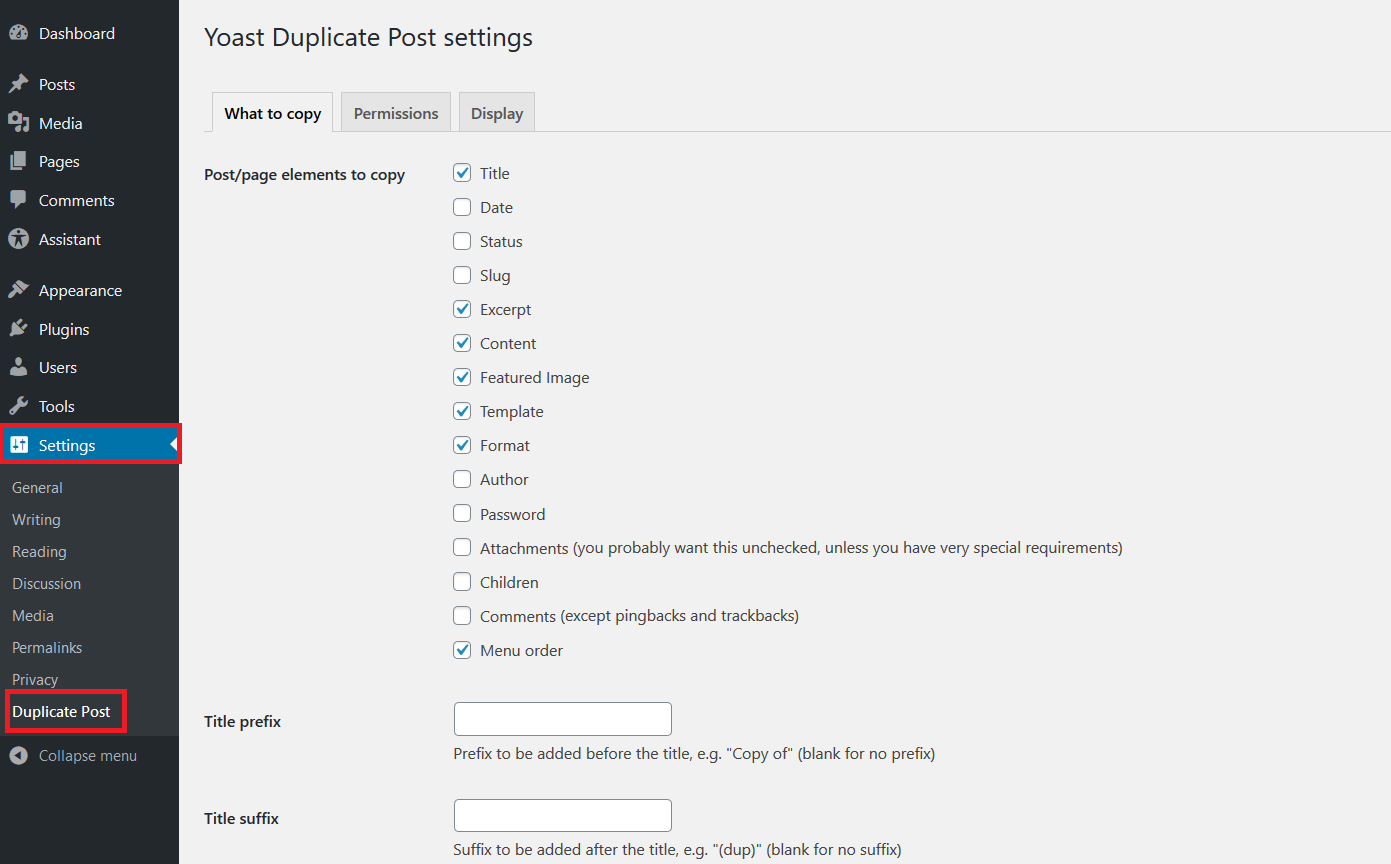Go to Posts menu item
Screen dimensions: 1391x864
click(x=57, y=84)
